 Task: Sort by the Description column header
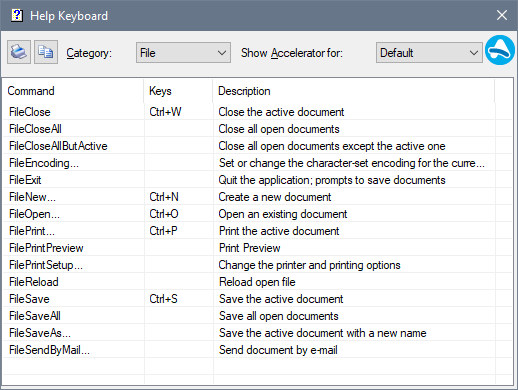point(353,91)
